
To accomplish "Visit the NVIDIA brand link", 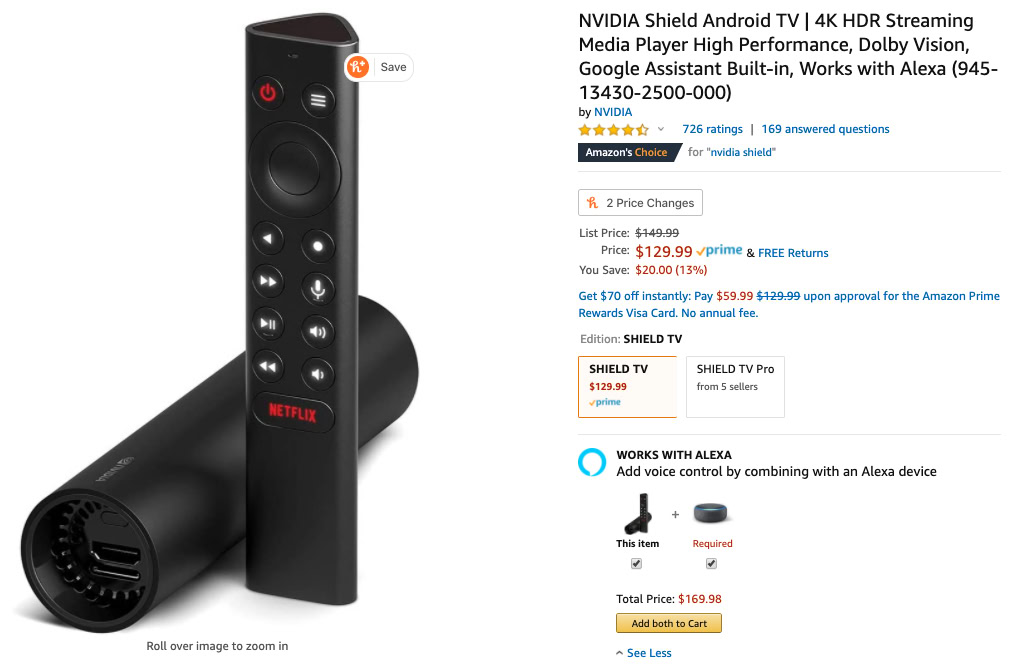I will [613, 112].
